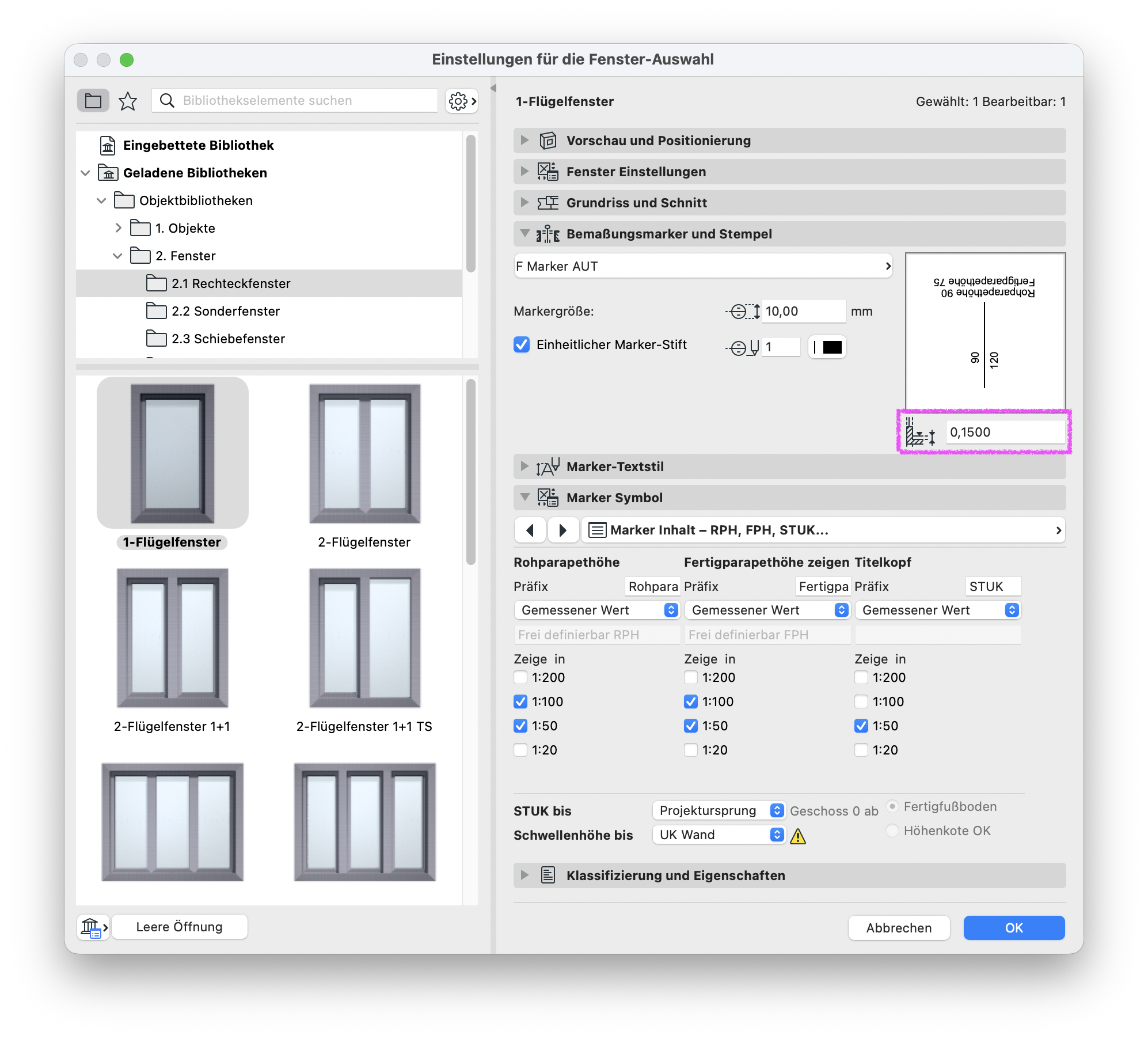Screen dimensions: 1148x1039
Task: Enable Rohparapethöhe 1:200 checkbox
Action: click(520, 677)
